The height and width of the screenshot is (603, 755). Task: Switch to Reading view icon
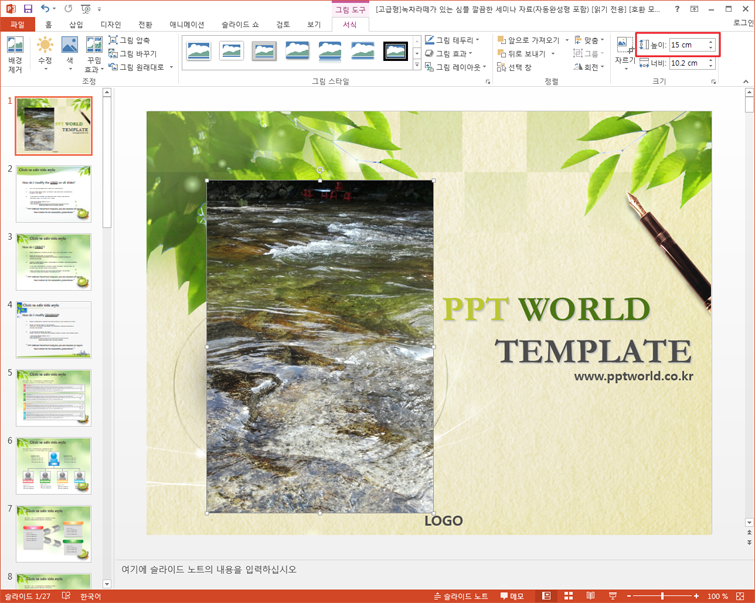590,596
